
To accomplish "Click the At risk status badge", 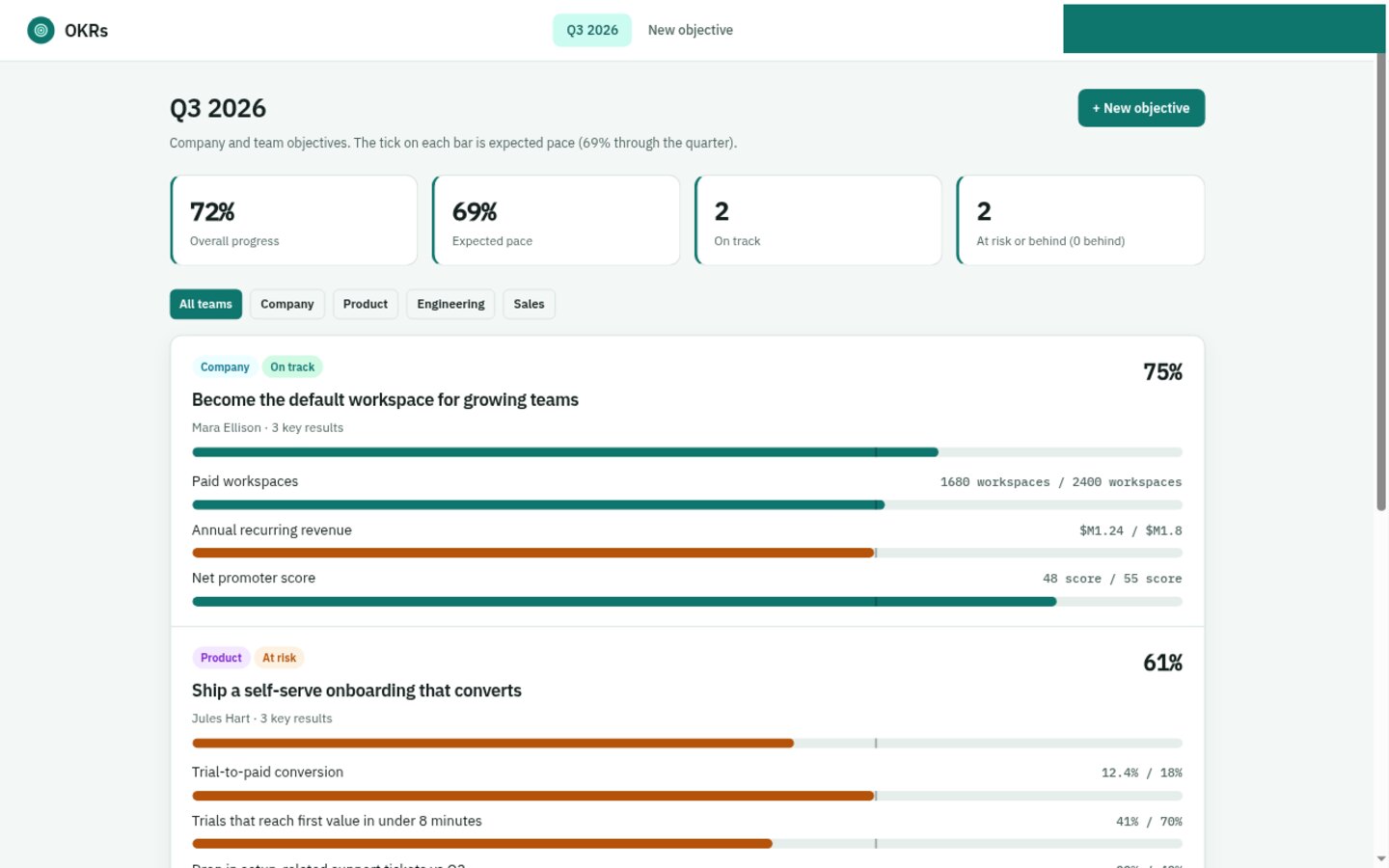I will [x=280, y=658].
